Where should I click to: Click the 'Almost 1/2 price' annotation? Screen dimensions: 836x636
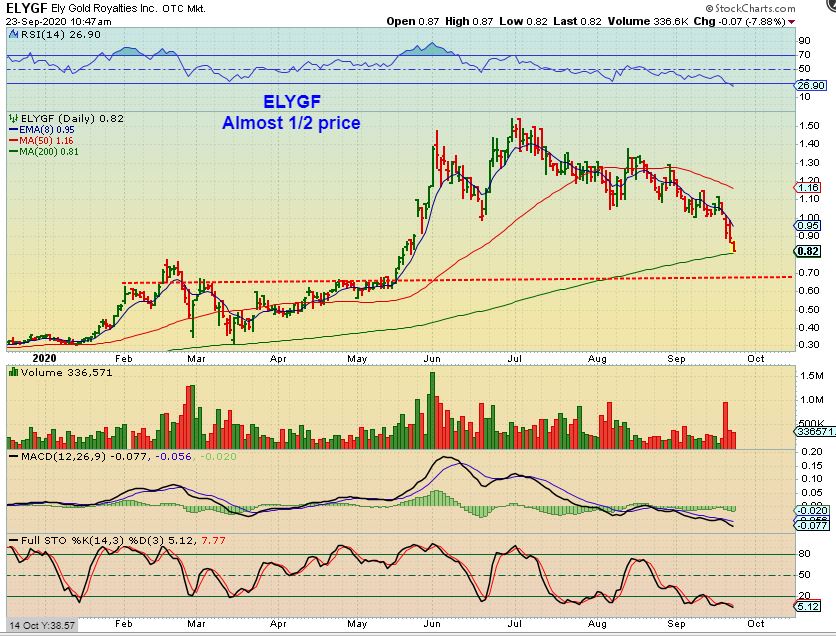tap(291, 123)
